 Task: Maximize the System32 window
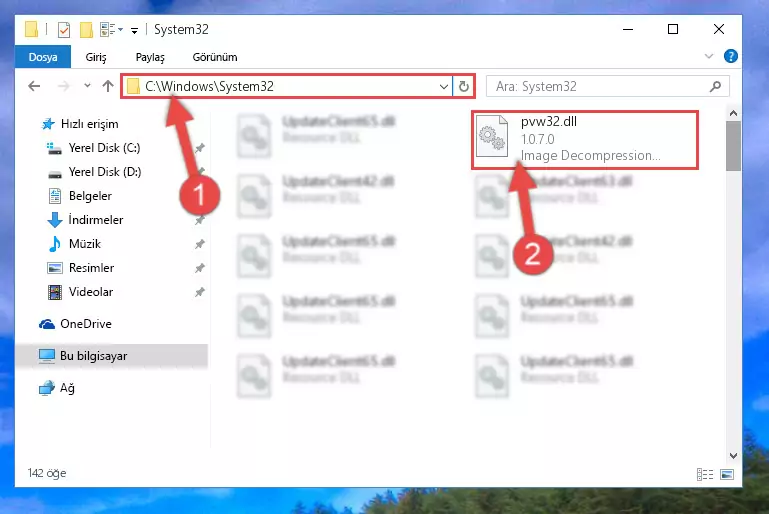(673, 29)
